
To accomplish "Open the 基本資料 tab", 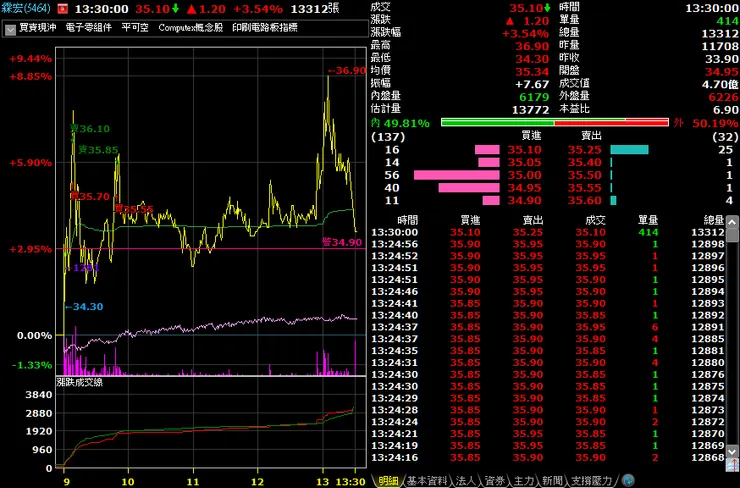I will [x=427, y=481].
